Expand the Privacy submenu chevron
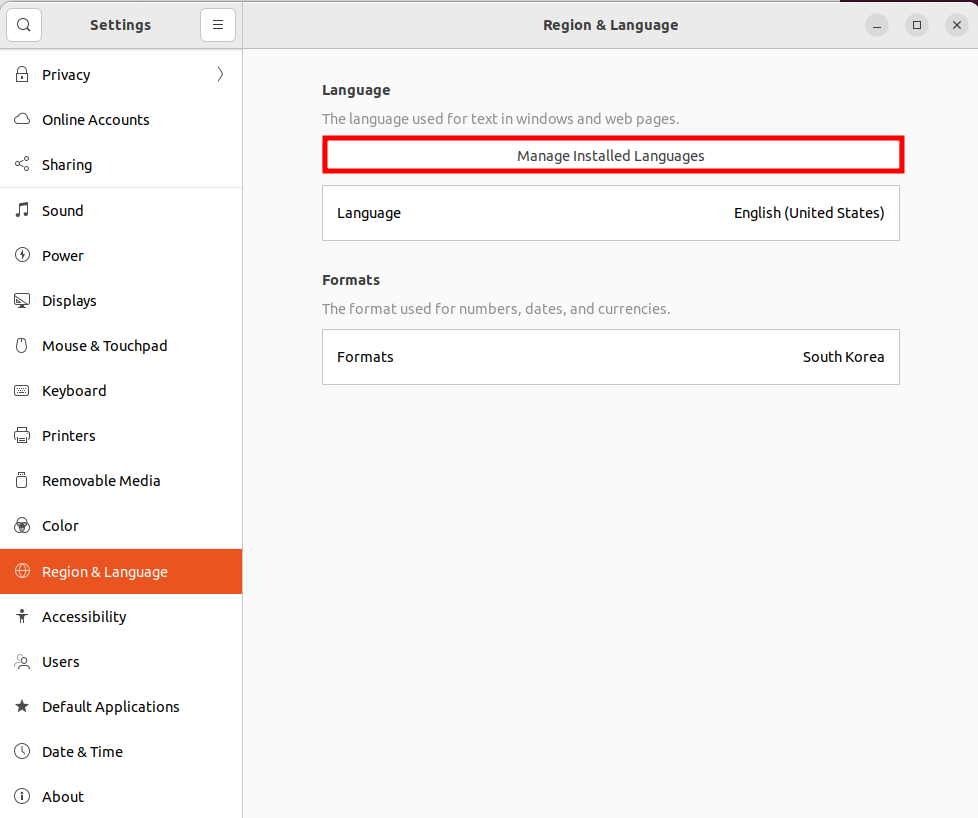This screenshot has width=978, height=818. click(x=220, y=74)
